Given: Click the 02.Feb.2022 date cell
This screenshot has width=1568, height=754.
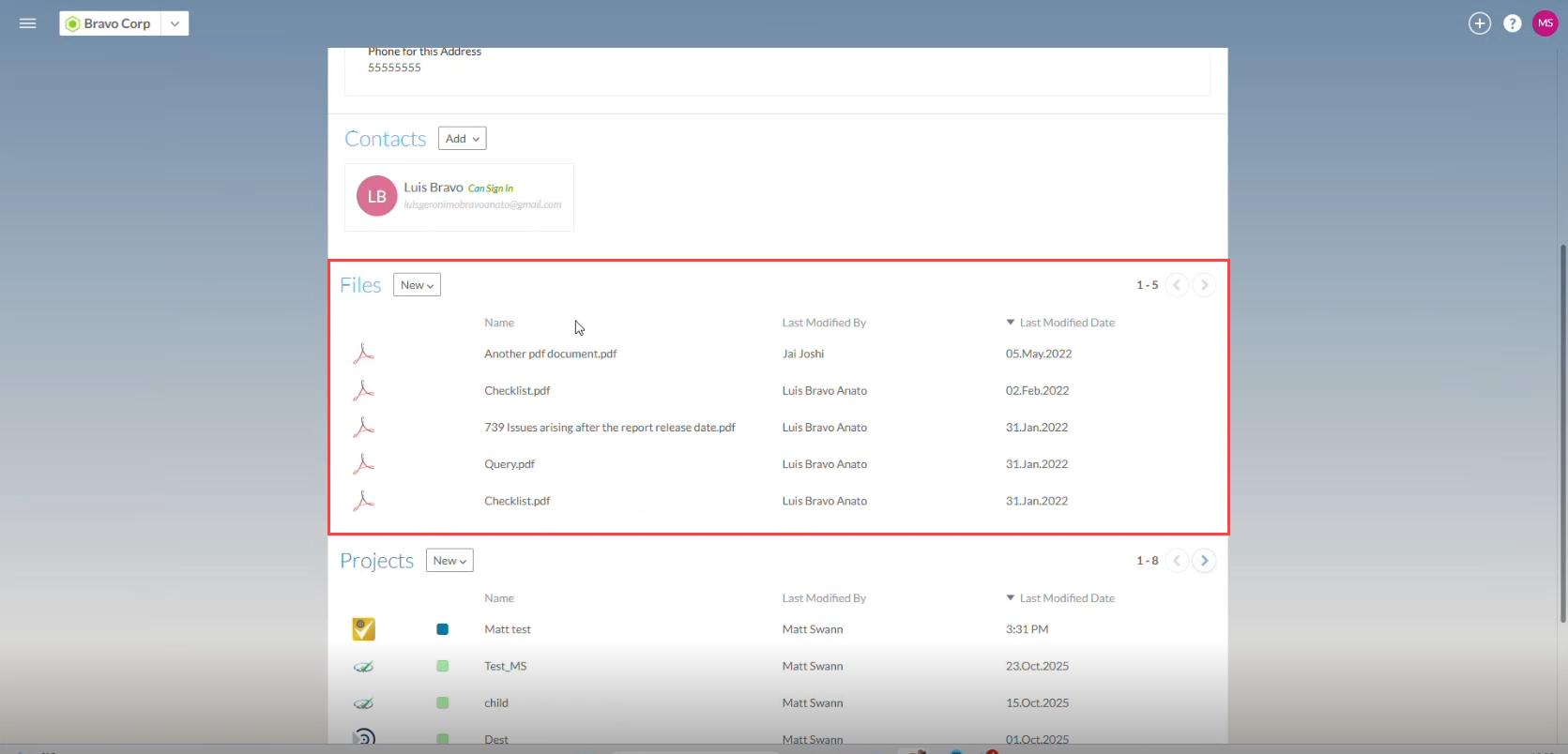Looking at the screenshot, I should (x=1037, y=390).
